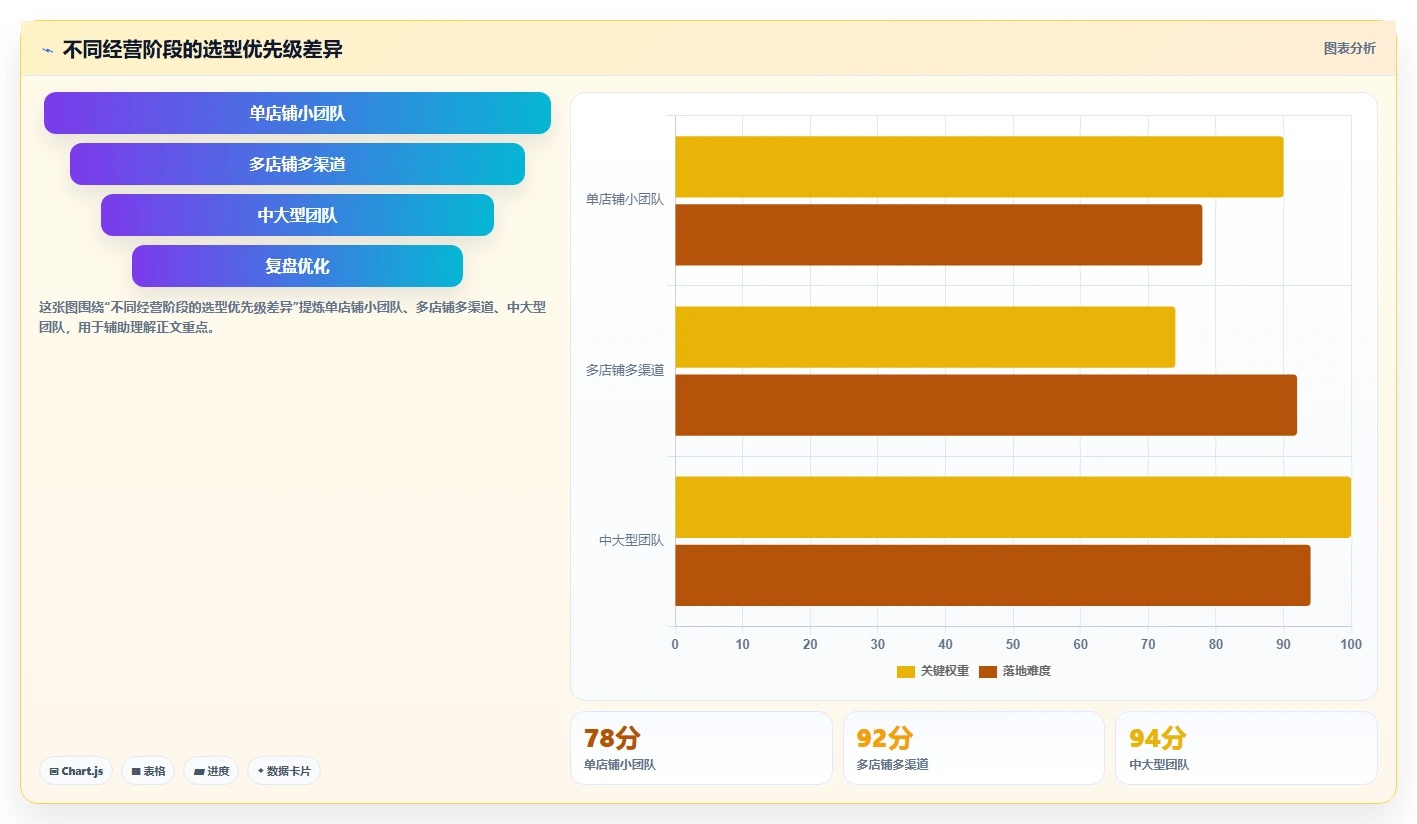
Task: Click the x-axis value 100
Action: click(x=1351, y=644)
